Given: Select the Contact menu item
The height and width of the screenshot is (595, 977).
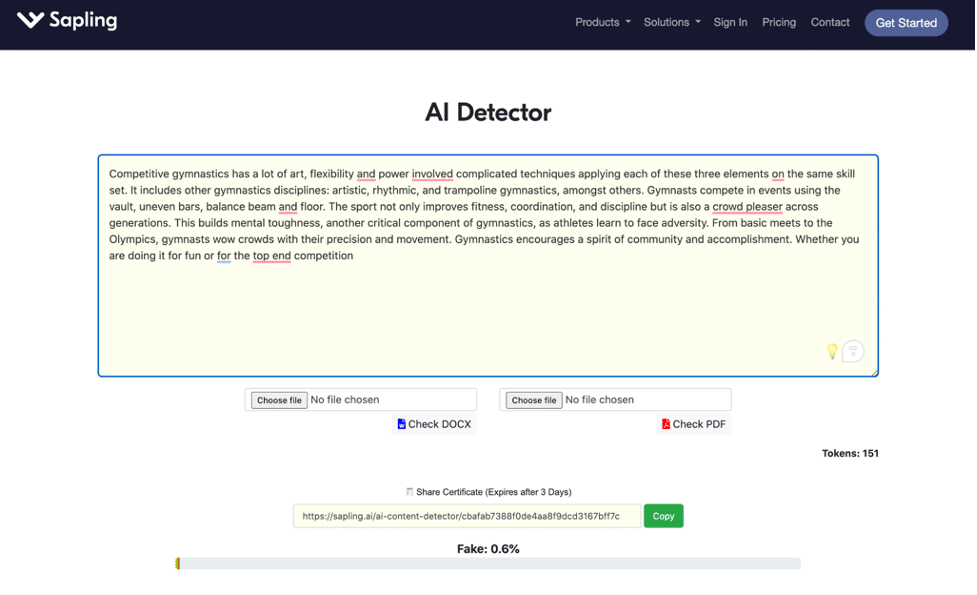Looking at the screenshot, I should [x=830, y=21].
